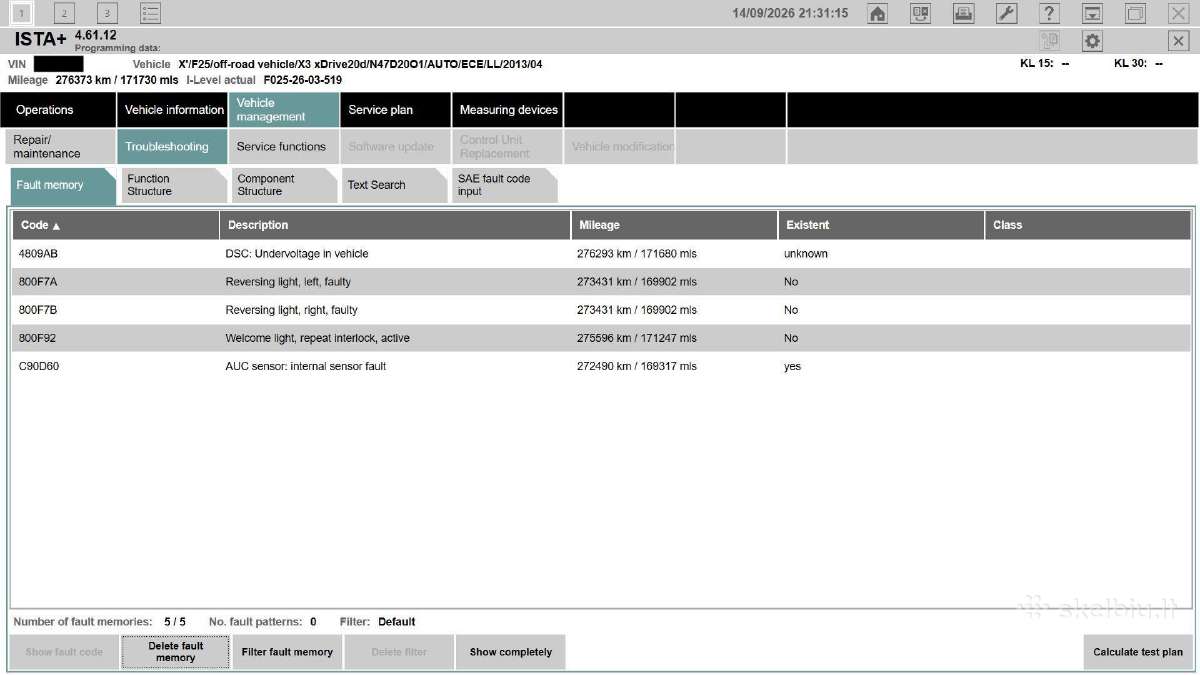Open Vehicle information menu
1200x675 pixels.
click(x=173, y=110)
